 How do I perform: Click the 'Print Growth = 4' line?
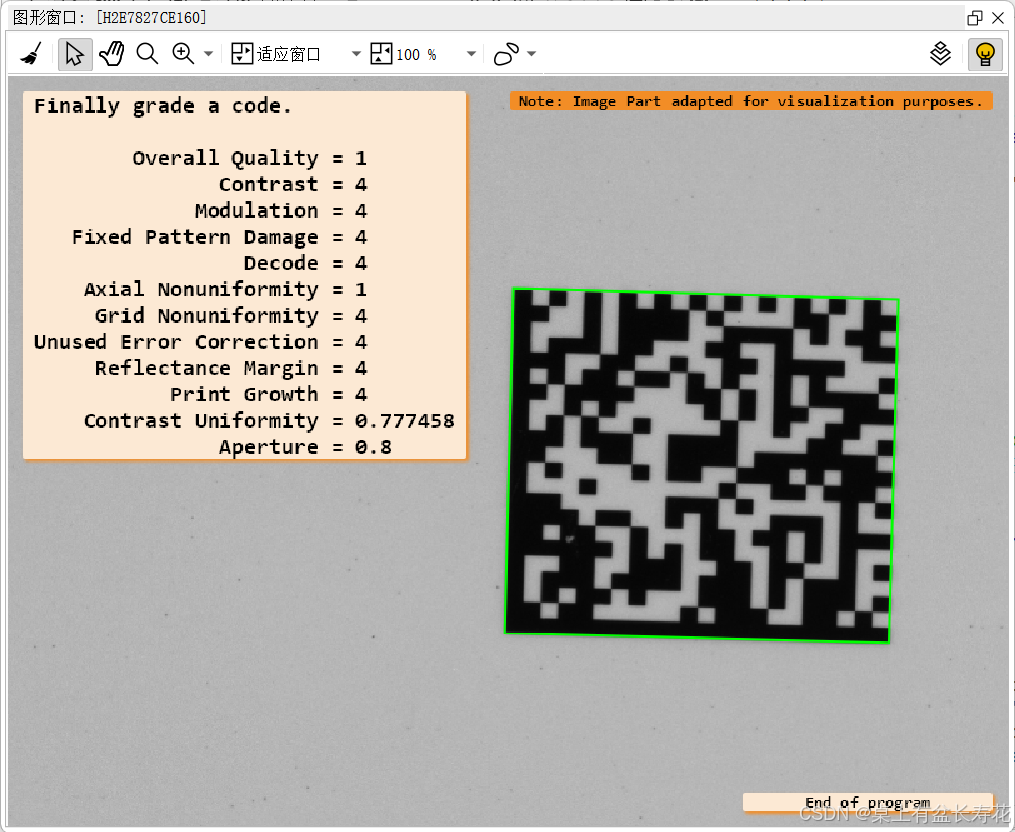click(x=269, y=394)
